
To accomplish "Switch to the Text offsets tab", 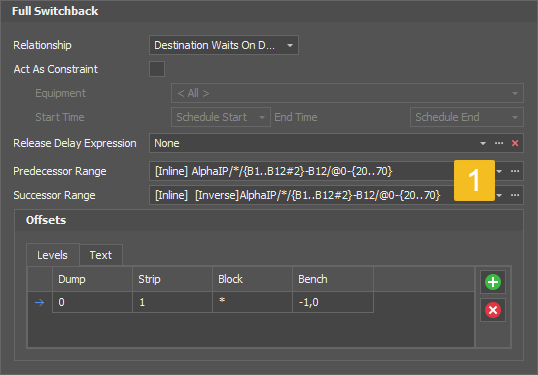I will pos(101,255).
